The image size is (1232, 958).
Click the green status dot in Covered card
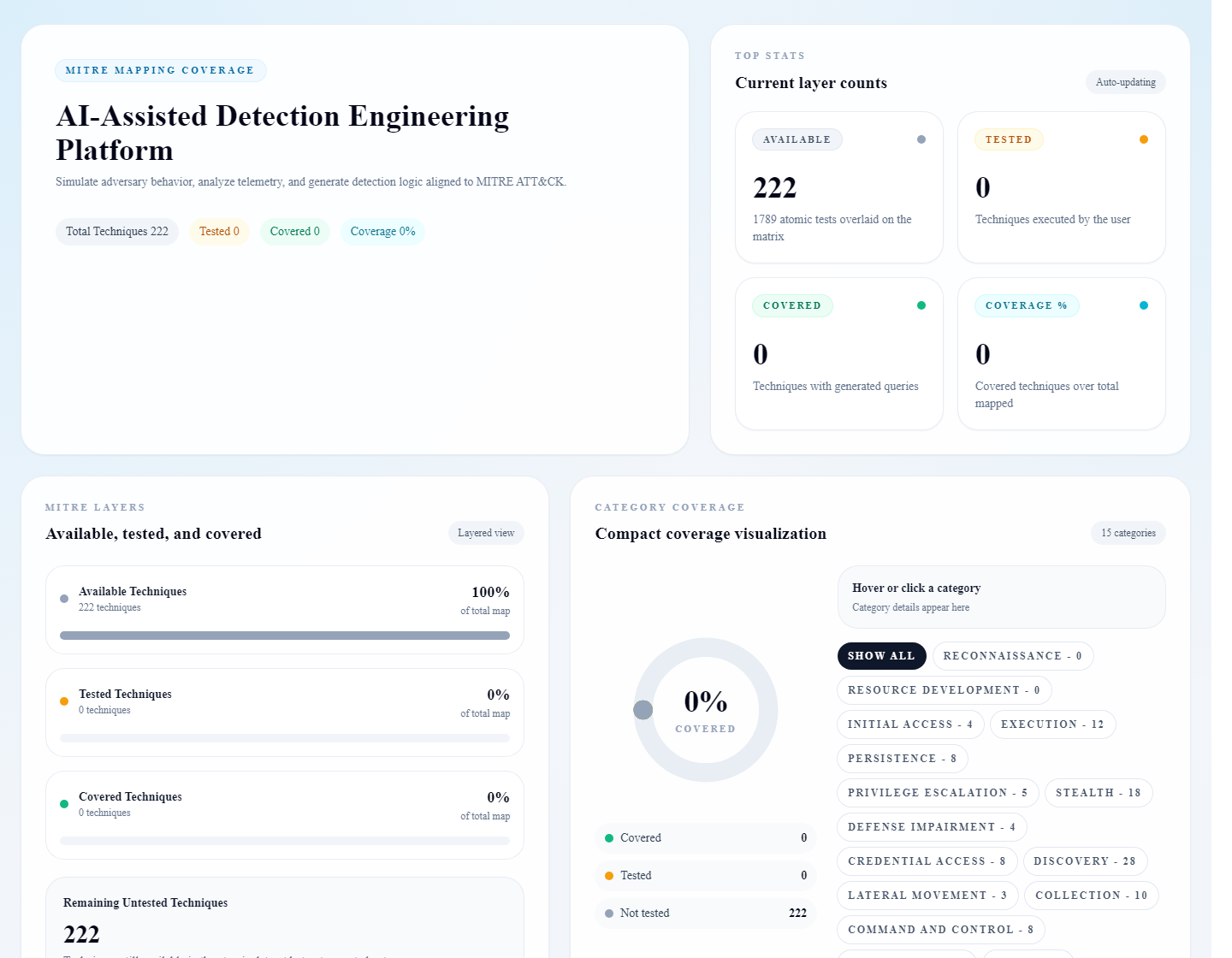[x=921, y=305]
